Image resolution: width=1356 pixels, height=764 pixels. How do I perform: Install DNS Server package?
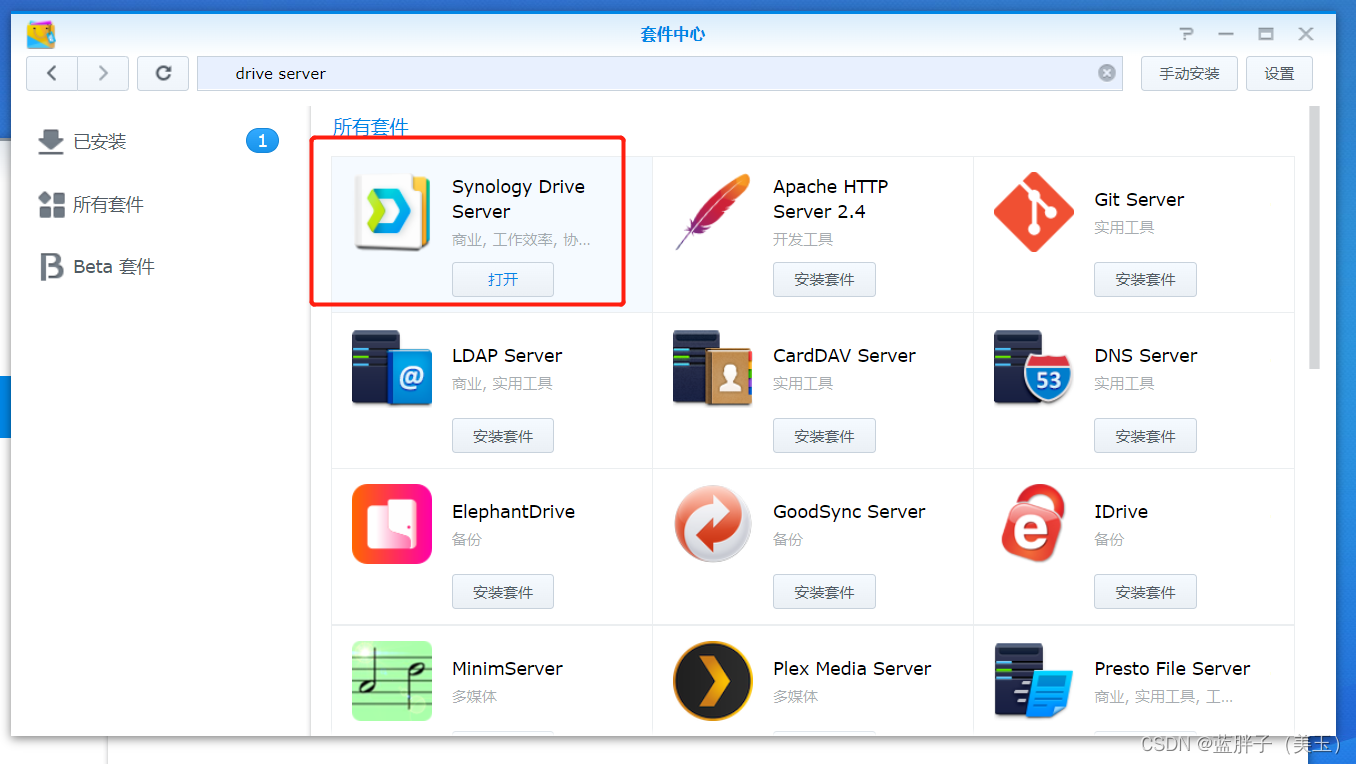[1145, 436]
